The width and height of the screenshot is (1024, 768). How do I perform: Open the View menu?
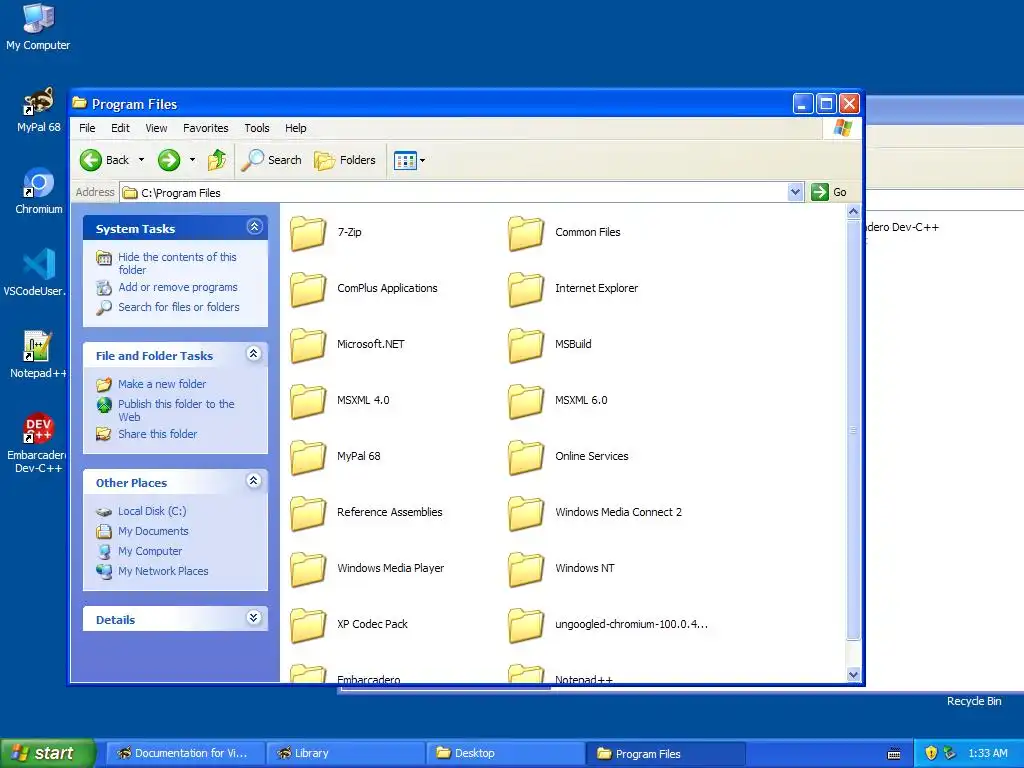click(x=156, y=128)
